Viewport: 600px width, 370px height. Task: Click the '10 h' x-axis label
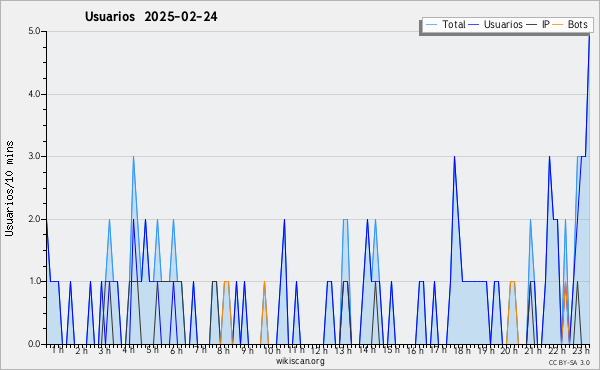point(272,351)
